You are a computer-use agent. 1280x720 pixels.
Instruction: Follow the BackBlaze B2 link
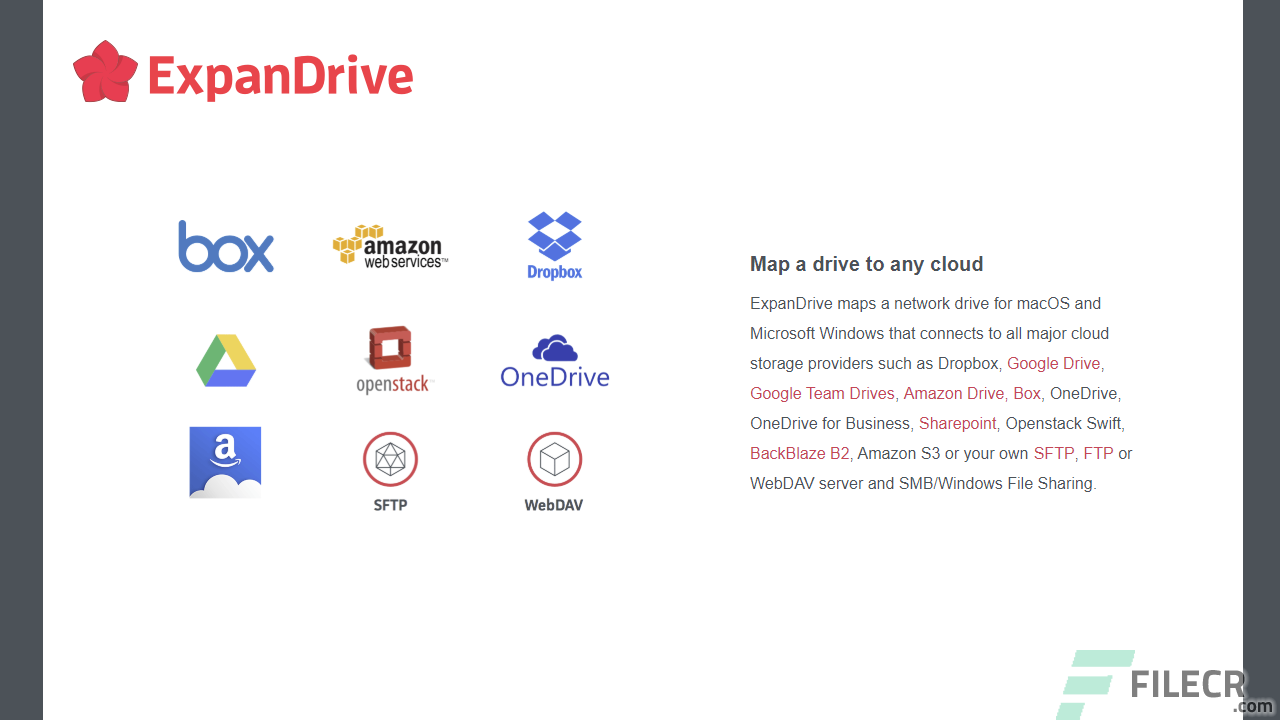[799, 454]
